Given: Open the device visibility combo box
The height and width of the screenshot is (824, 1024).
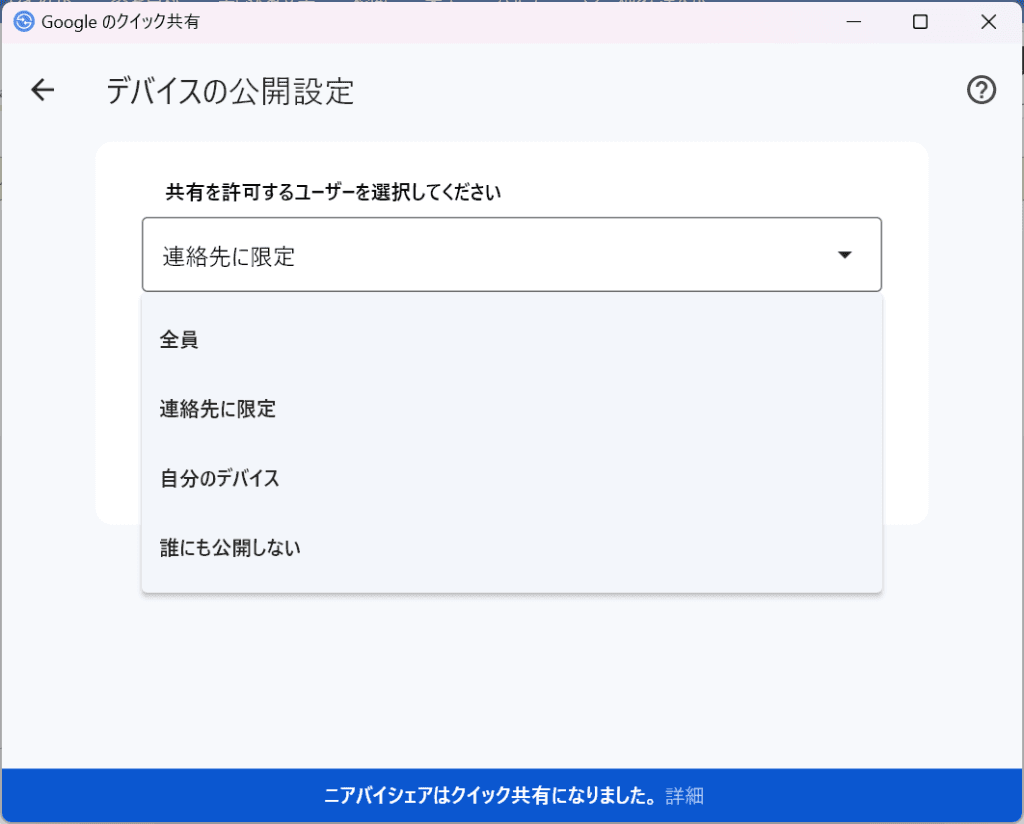Looking at the screenshot, I should click(x=512, y=255).
